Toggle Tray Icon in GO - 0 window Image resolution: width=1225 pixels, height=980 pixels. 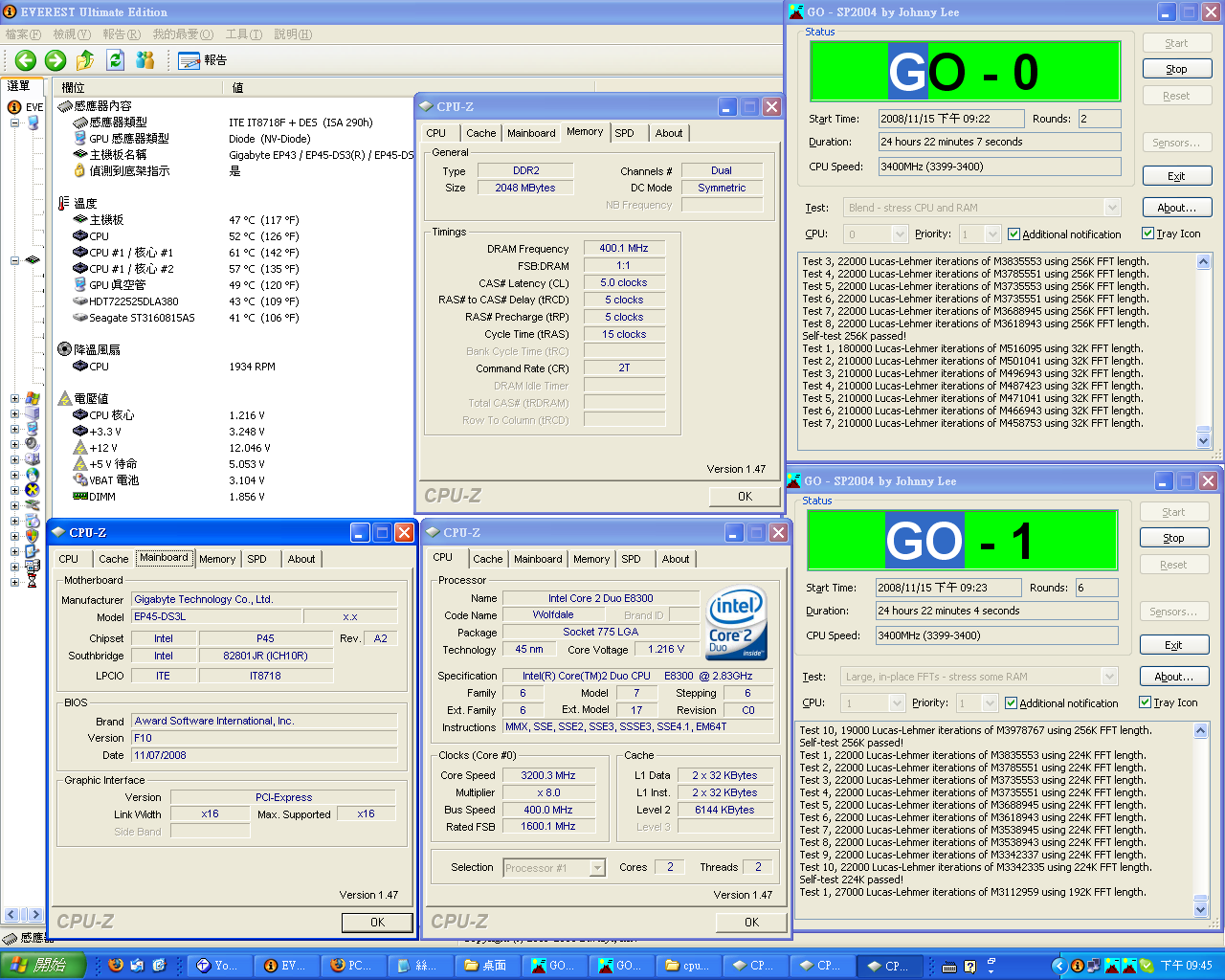point(1148,234)
